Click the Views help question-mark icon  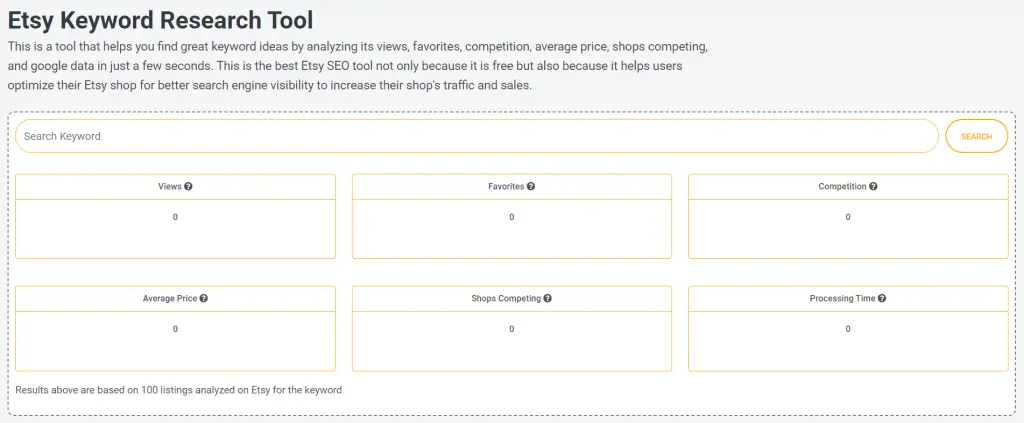pyautogui.click(x=188, y=186)
